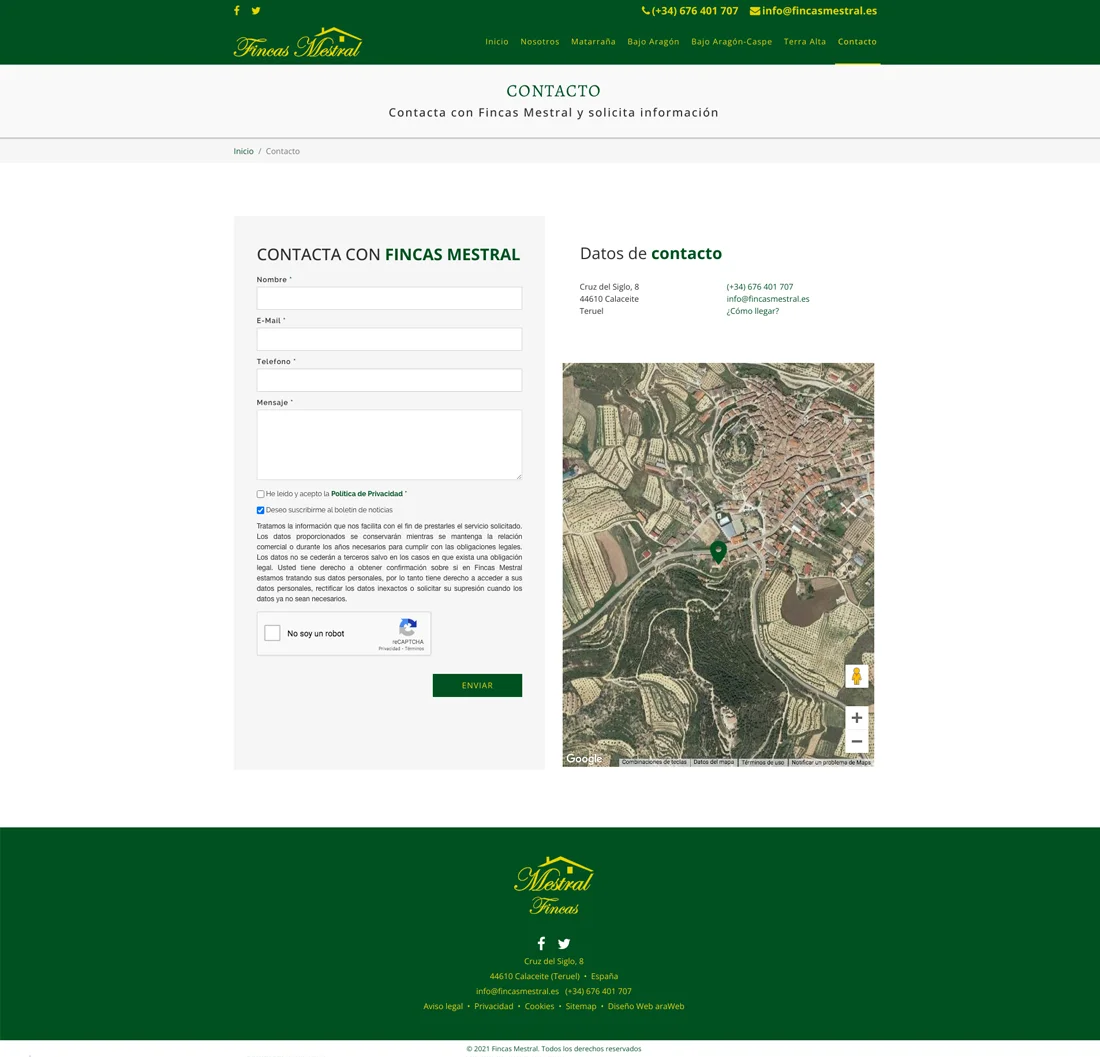Screen dimensions: 1100x1057
Task: Select Contacto navigation item
Action: click(857, 41)
